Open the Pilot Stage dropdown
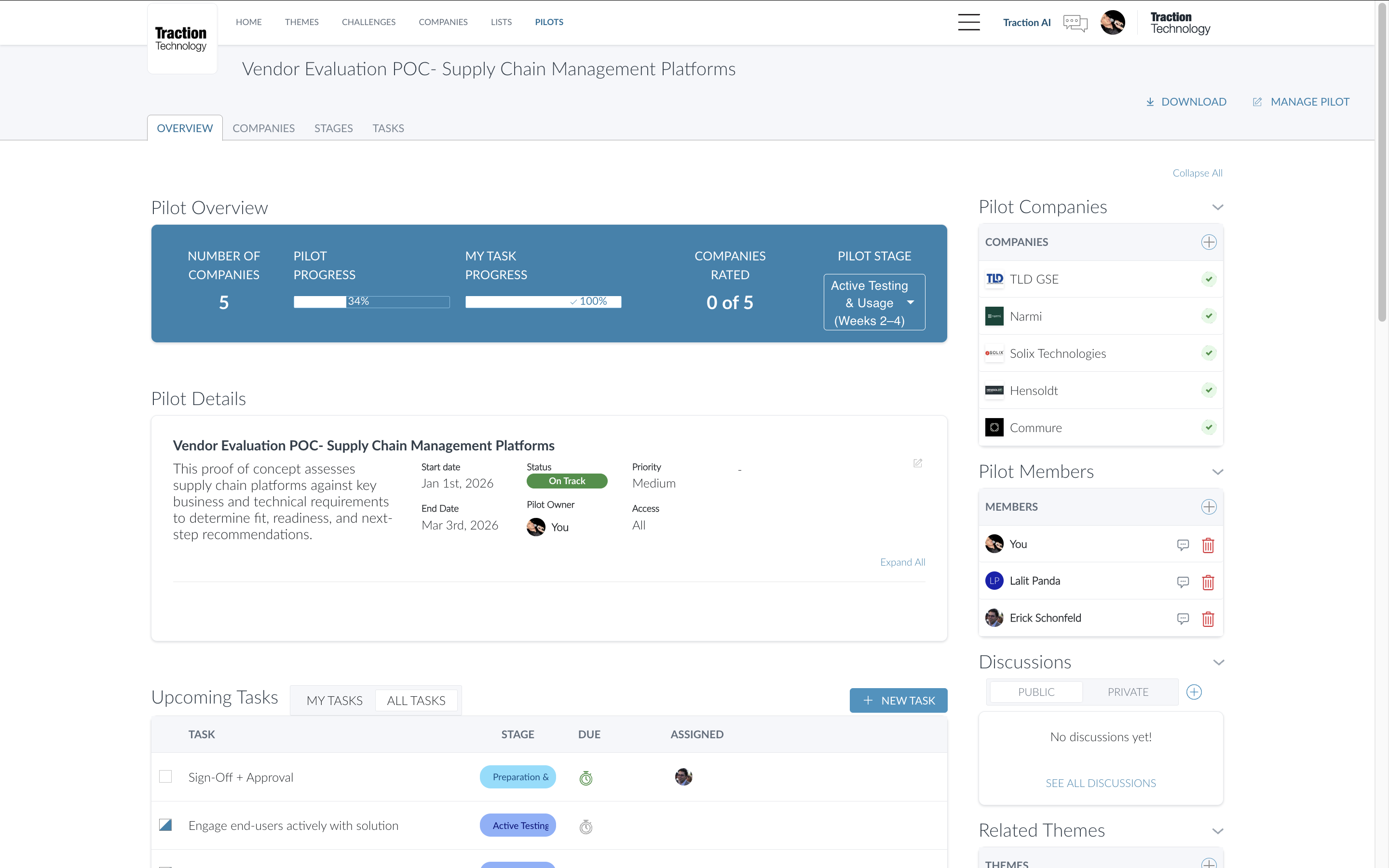 tap(874, 302)
